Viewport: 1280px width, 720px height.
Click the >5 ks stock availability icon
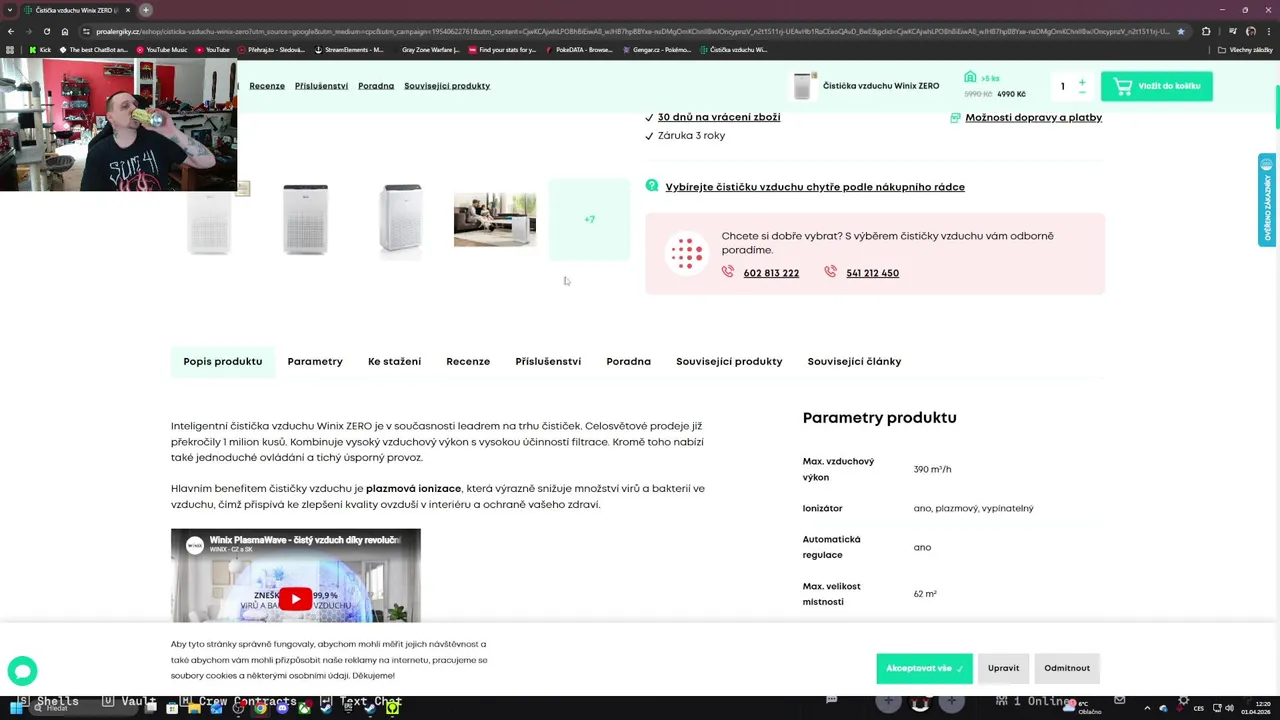tap(970, 77)
